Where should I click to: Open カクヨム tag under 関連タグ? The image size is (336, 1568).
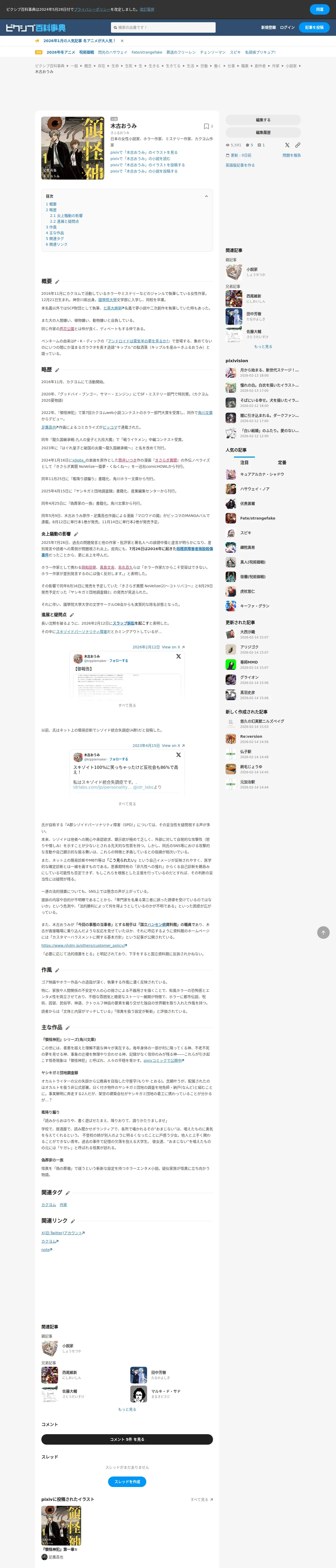click(49, 1204)
